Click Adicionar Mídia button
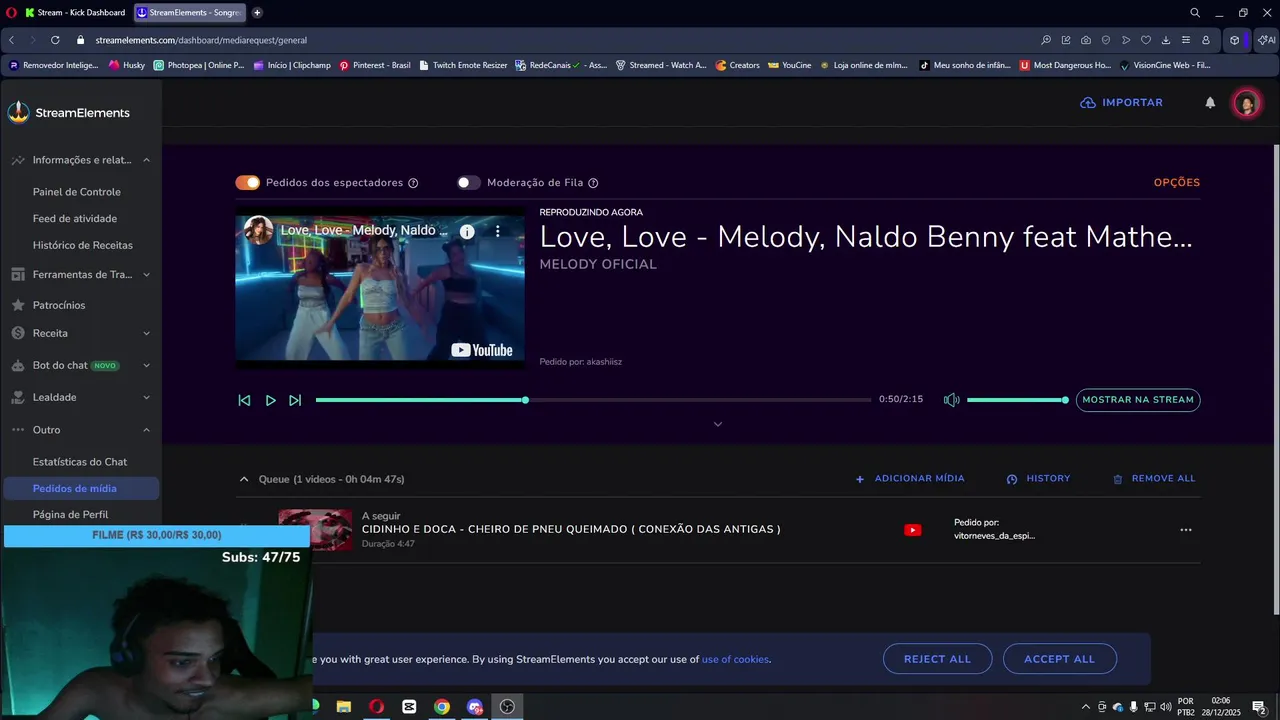The height and width of the screenshot is (720, 1280). [x=910, y=479]
